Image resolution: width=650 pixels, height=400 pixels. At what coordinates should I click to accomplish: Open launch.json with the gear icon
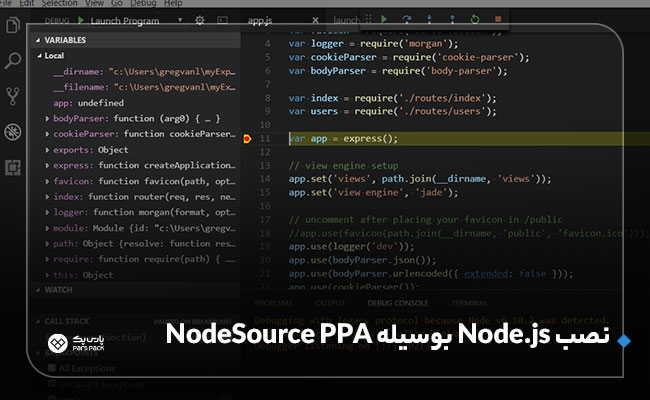199,20
